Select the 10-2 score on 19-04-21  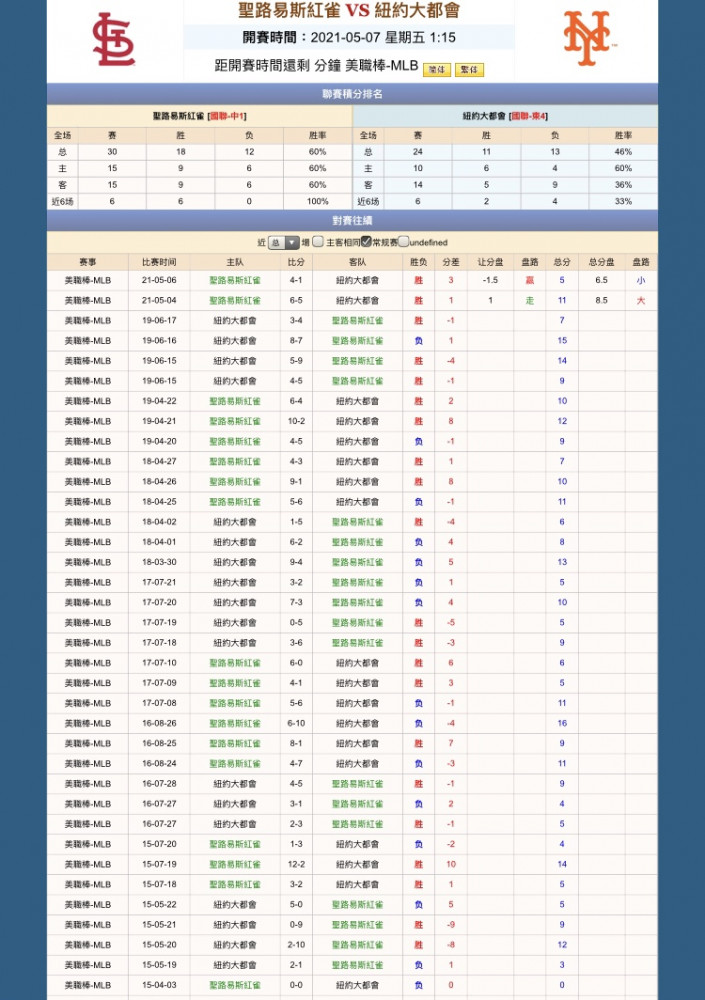296,421
